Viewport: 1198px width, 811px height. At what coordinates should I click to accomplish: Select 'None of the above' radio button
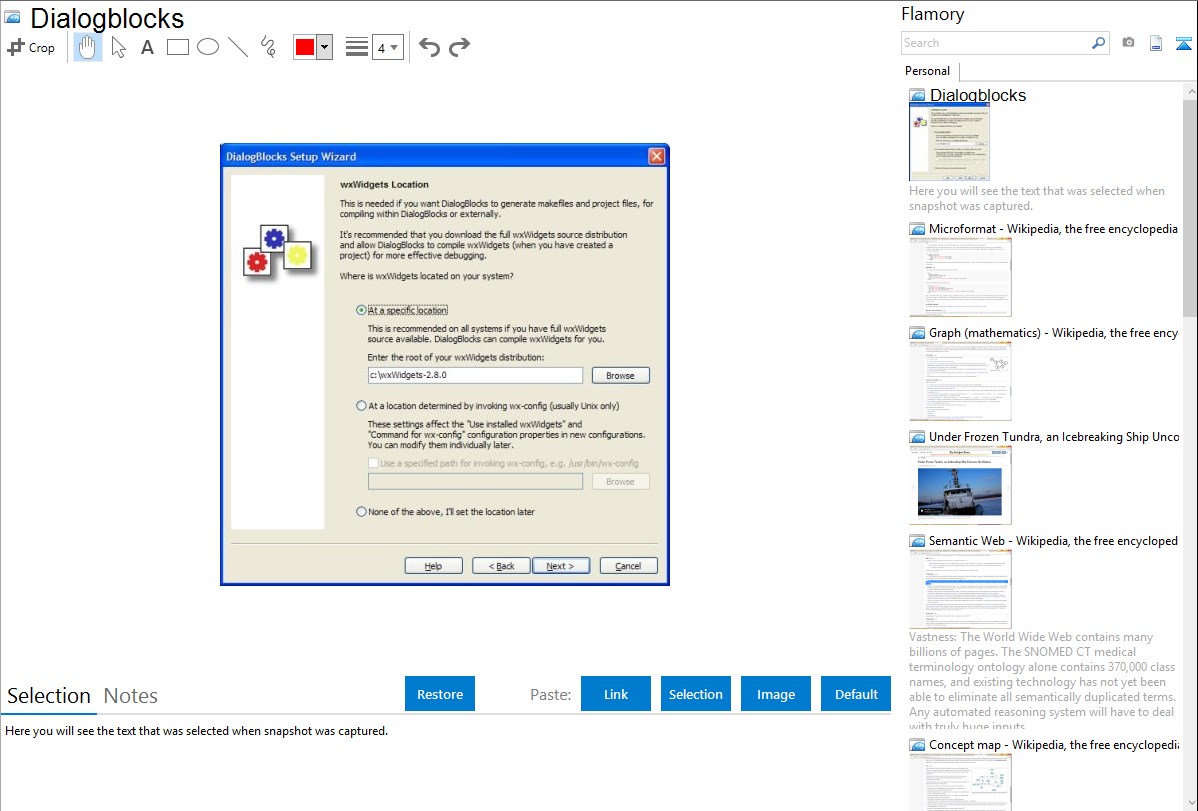[361, 511]
